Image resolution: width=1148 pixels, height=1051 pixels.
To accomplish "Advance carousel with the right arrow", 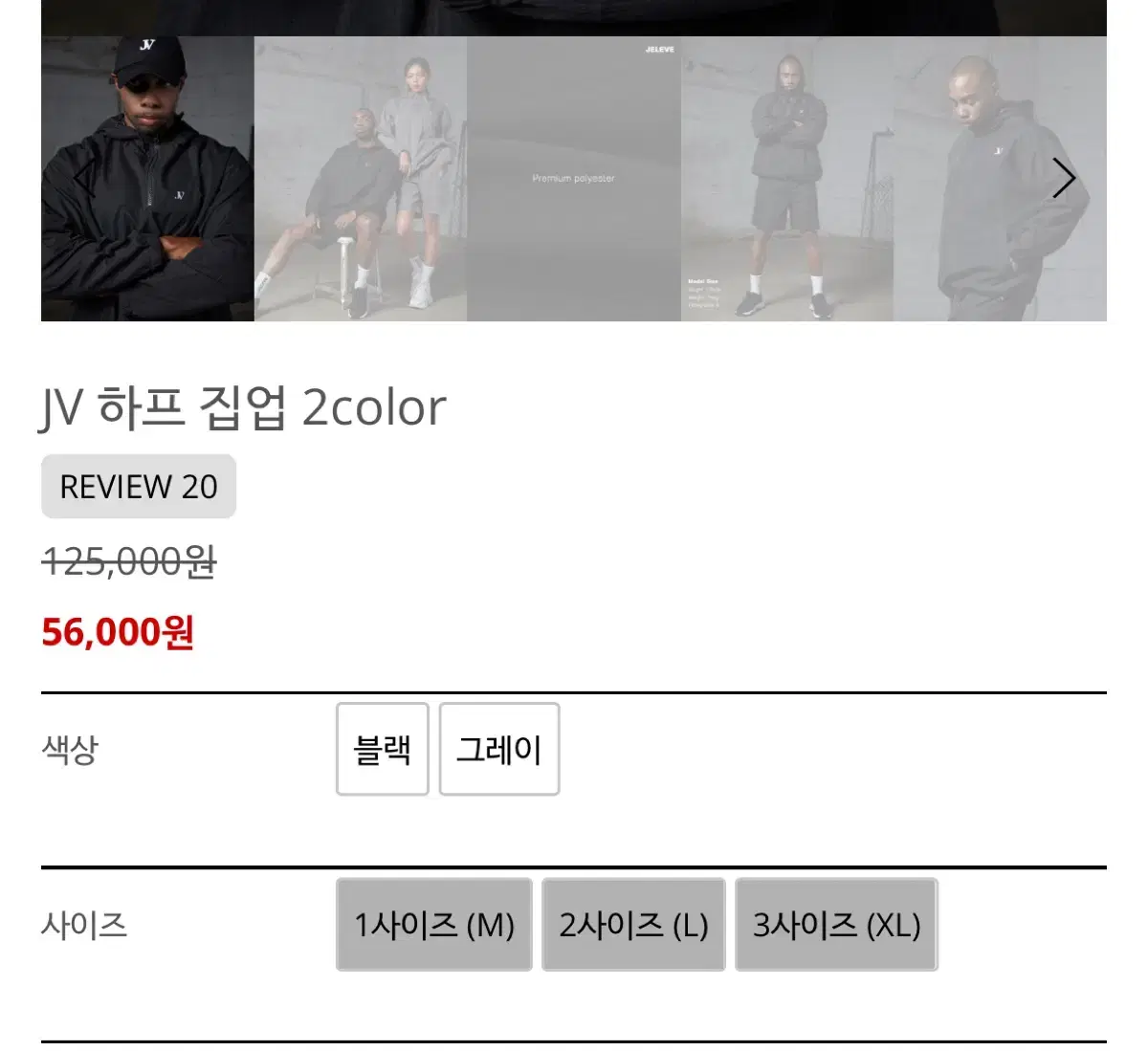I will [x=1064, y=179].
